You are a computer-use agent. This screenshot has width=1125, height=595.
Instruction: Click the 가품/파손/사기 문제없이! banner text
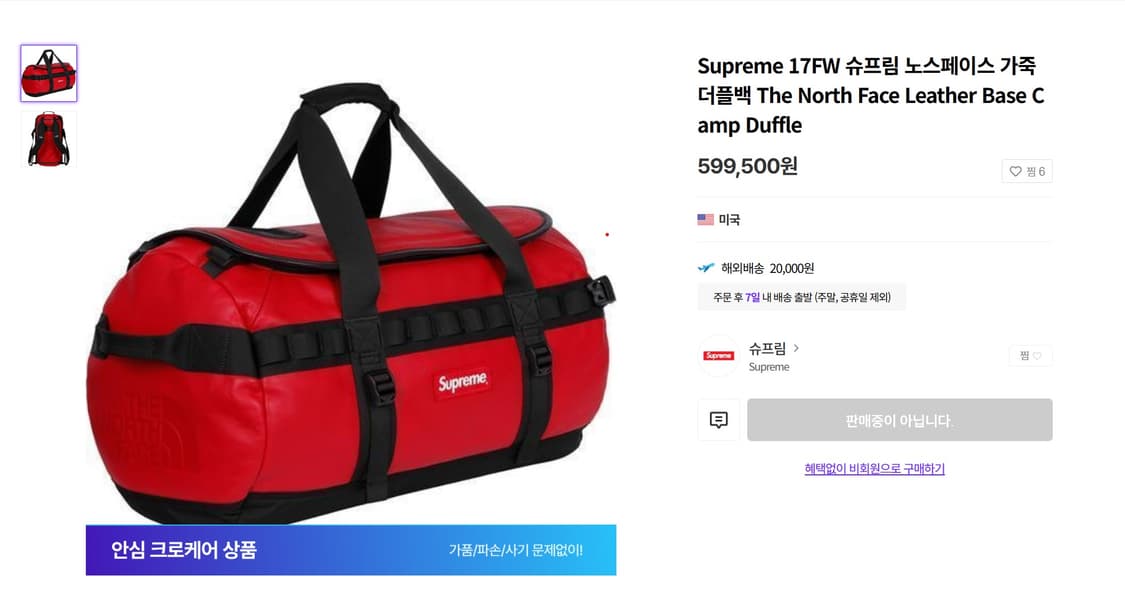[515, 550]
